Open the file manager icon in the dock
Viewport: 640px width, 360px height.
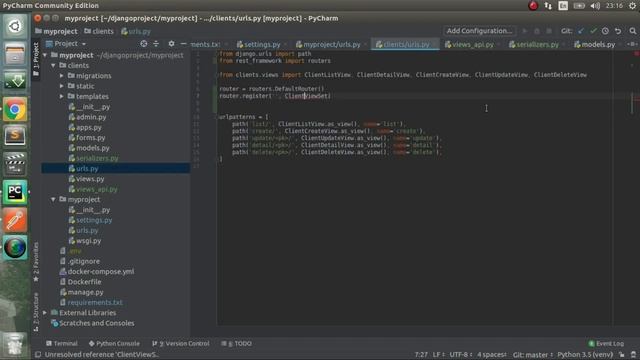pos(15,54)
